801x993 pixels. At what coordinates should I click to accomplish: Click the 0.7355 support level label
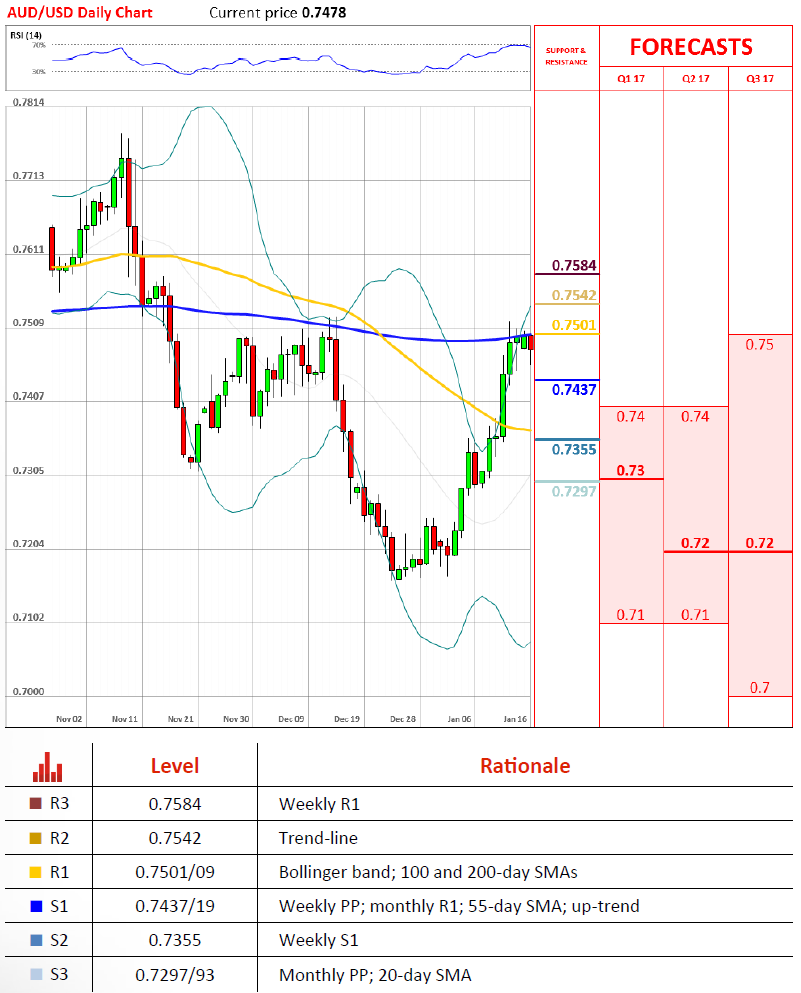click(574, 450)
